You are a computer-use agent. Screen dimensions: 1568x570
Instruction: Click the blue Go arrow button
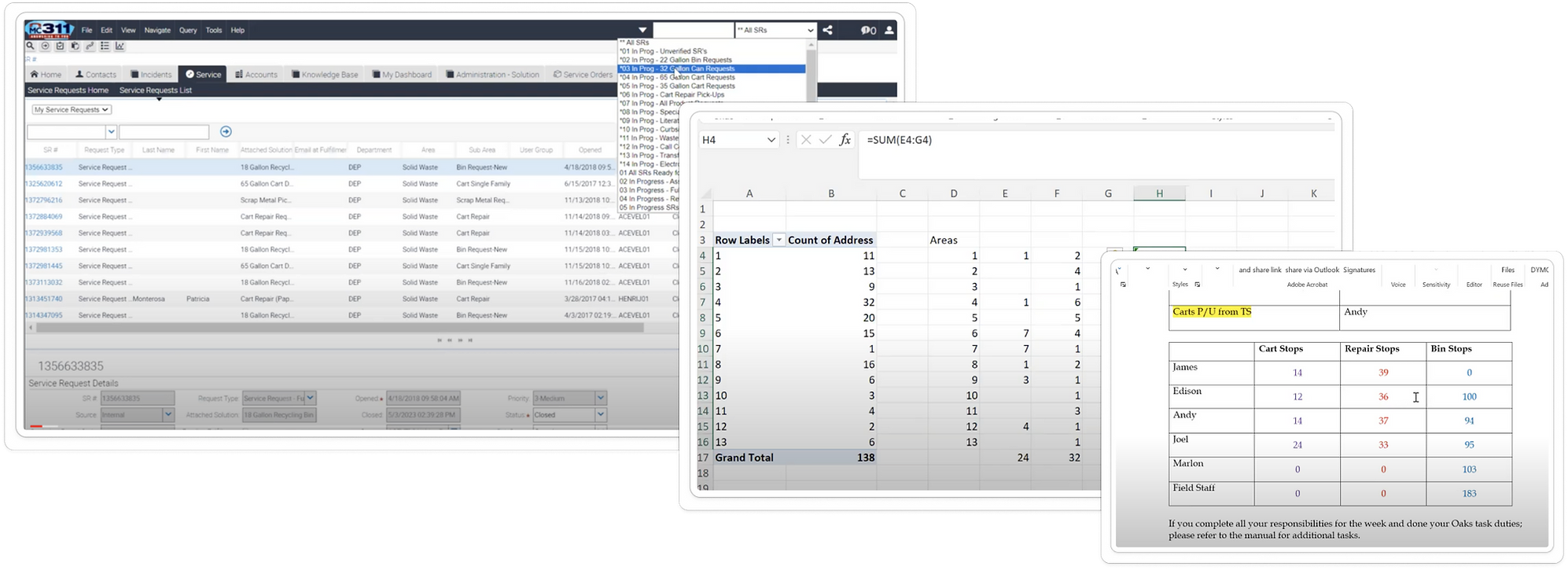[x=226, y=131]
